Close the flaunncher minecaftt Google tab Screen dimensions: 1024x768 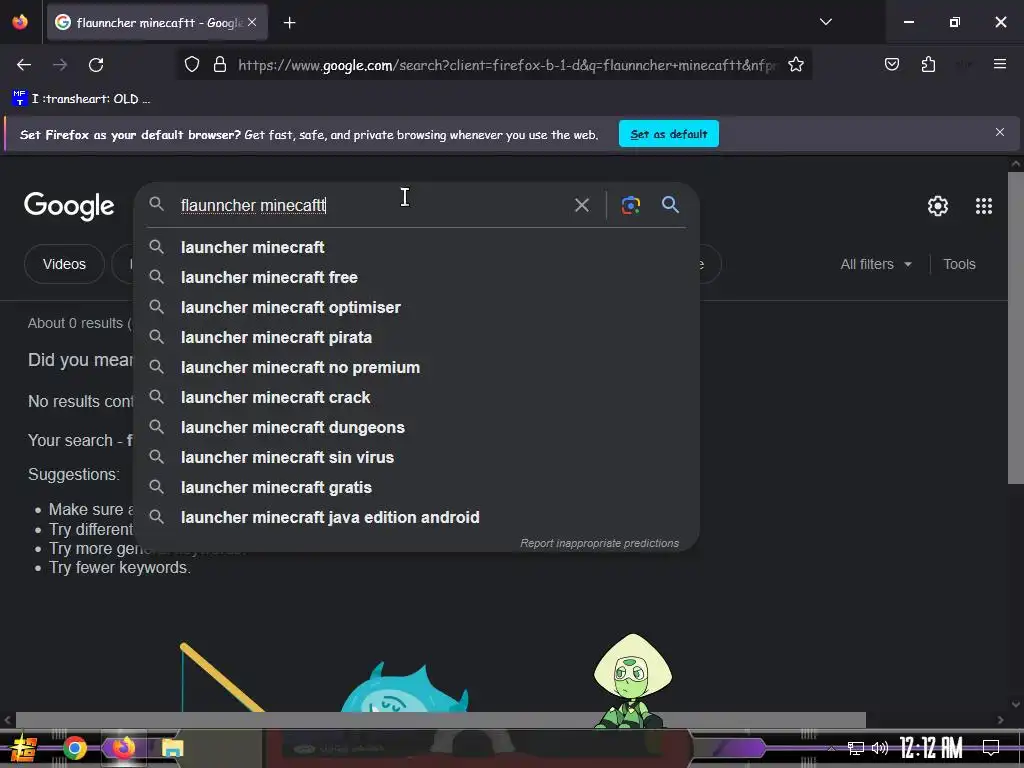click(x=252, y=22)
